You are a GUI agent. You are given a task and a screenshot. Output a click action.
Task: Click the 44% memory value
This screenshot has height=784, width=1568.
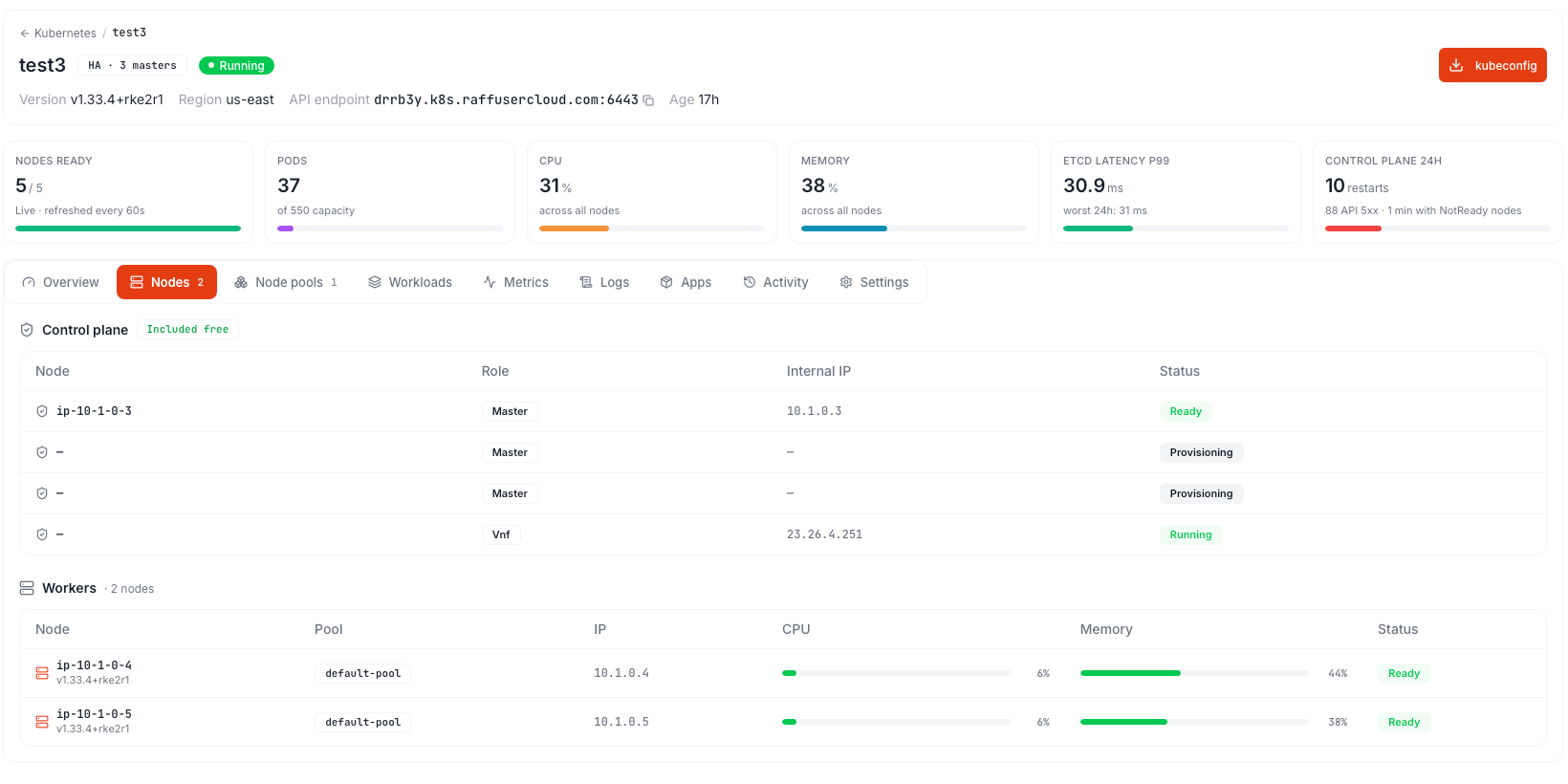pyautogui.click(x=1338, y=673)
